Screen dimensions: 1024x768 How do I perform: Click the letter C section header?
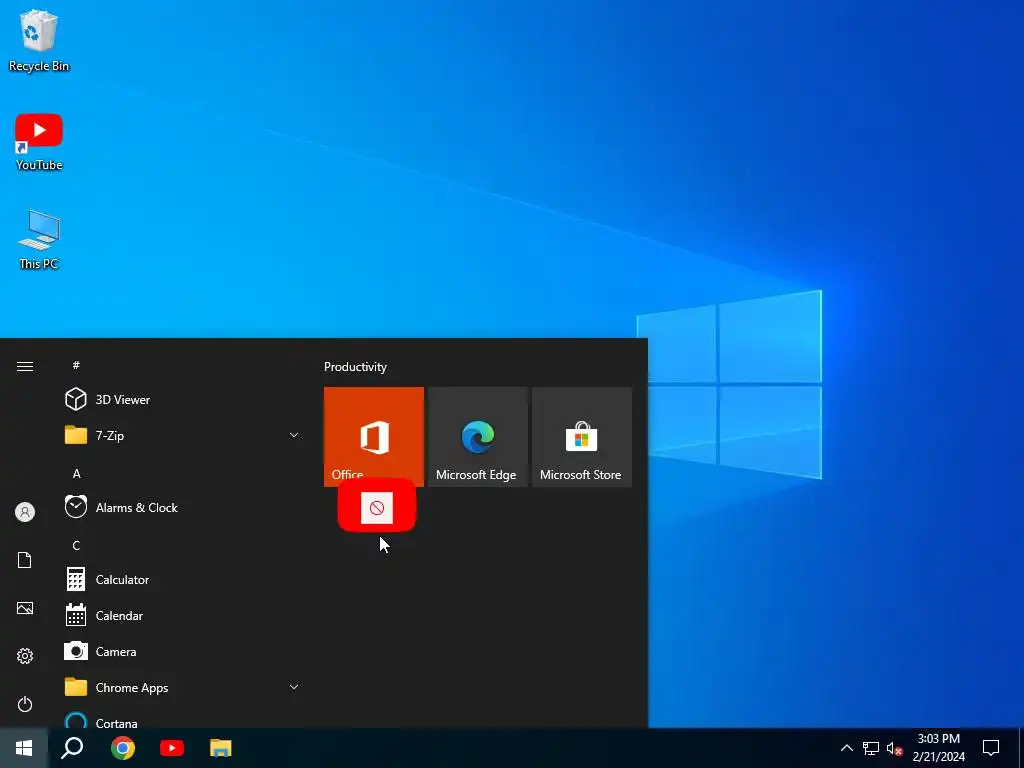76,545
